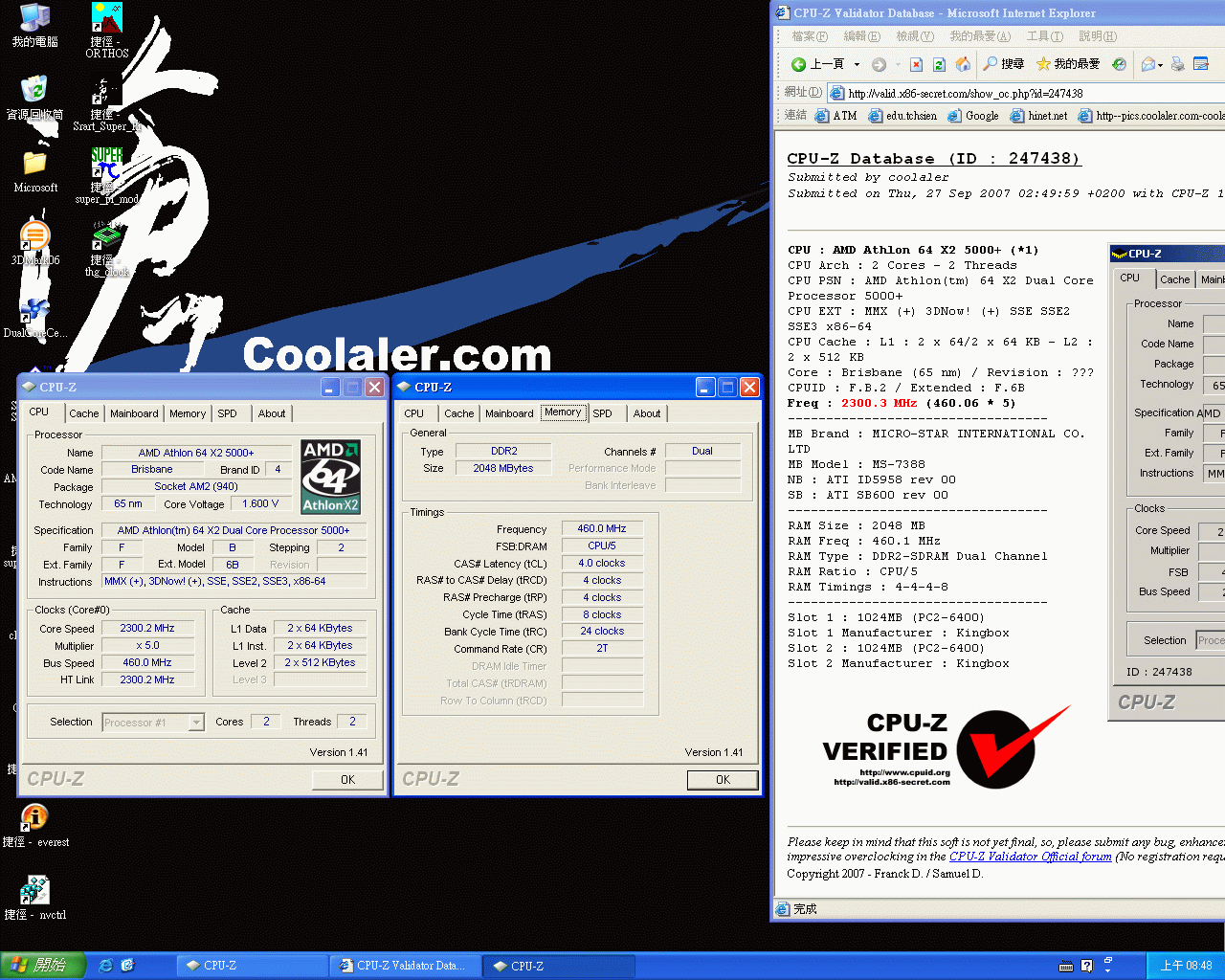Follow the CPU-Z Validator Official forum link
The height and width of the screenshot is (980, 1225).
tap(1031, 857)
